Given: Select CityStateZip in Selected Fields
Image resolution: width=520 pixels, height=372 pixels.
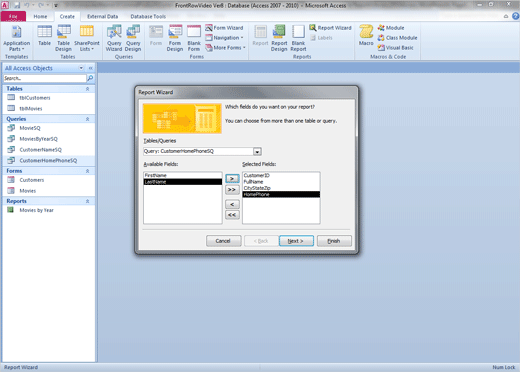Looking at the screenshot, I should click(x=281, y=188).
